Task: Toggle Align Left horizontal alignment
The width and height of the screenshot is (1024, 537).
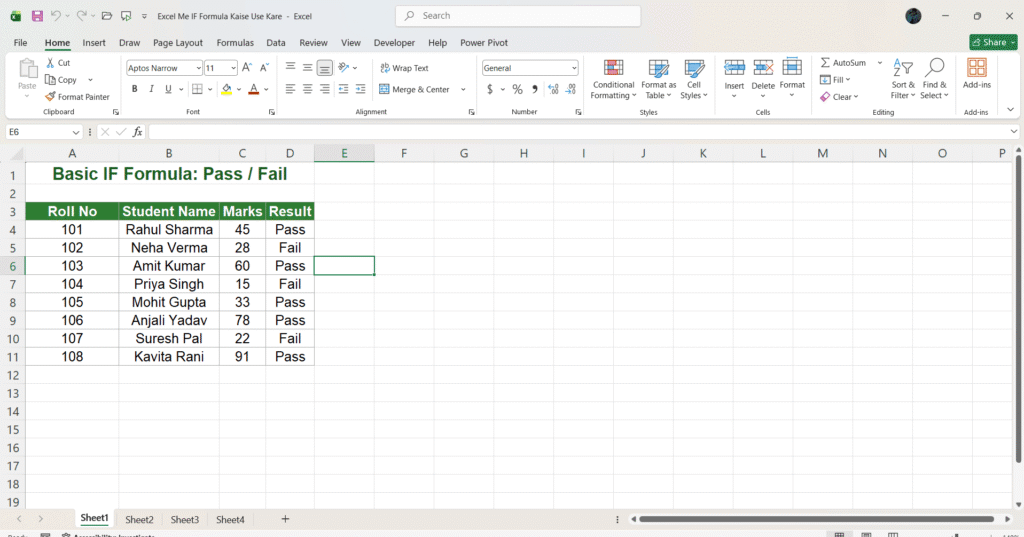Action: [291, 89]
